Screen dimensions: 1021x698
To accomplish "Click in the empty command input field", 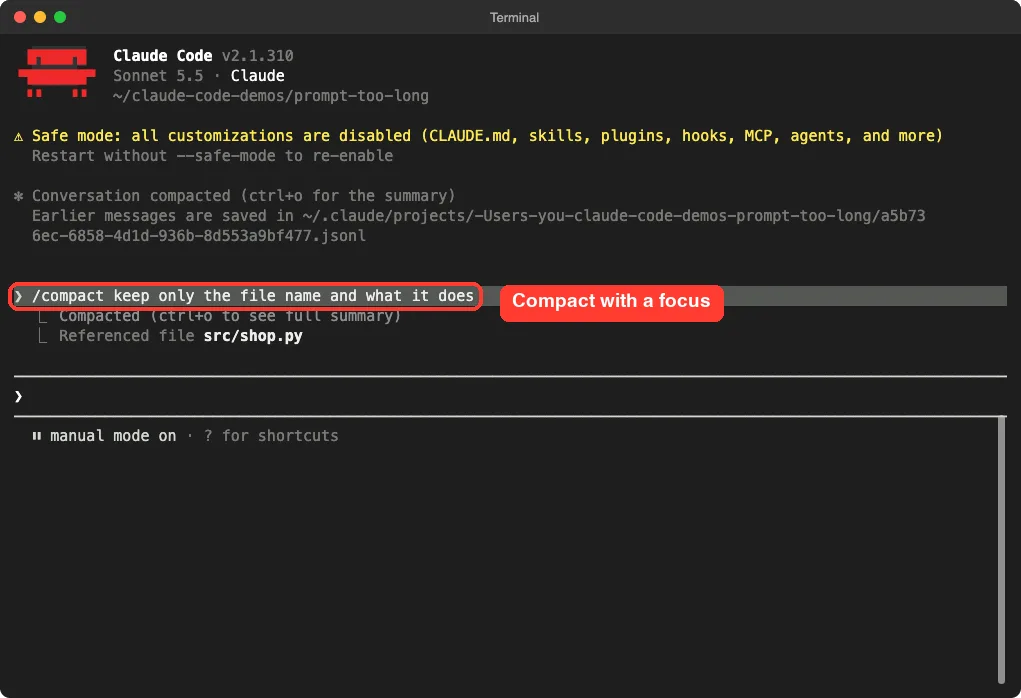I will coord(510,396).
